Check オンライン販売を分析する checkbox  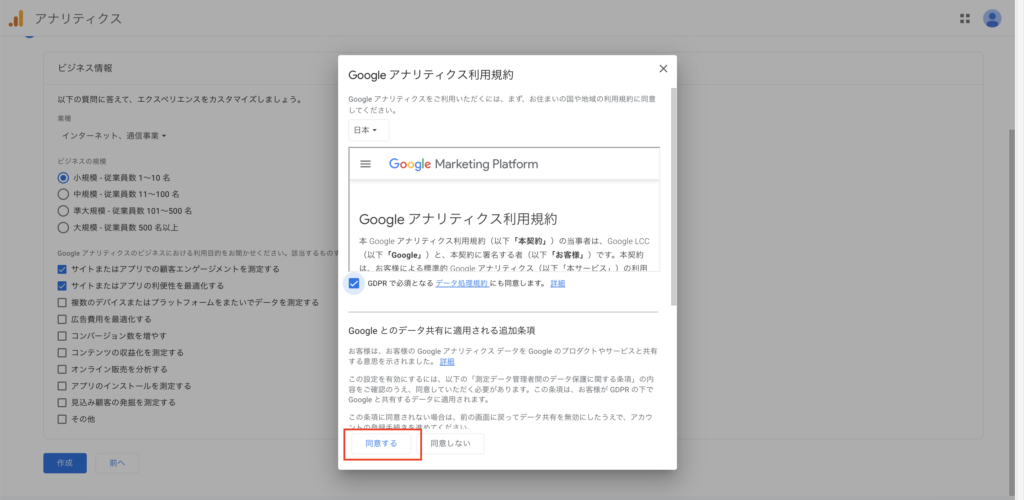click(62, 369)
